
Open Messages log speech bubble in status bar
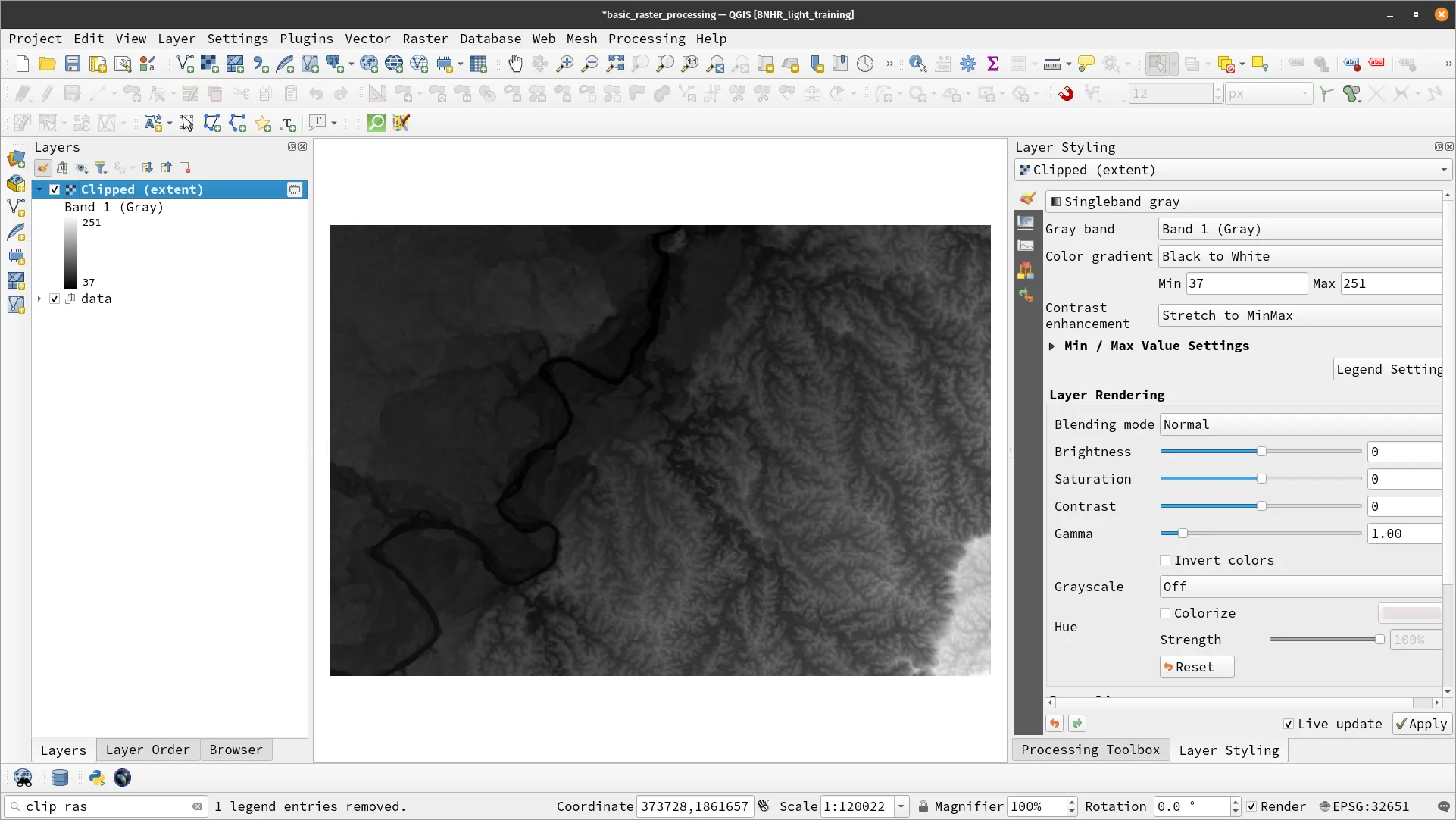pos(1444,806)
